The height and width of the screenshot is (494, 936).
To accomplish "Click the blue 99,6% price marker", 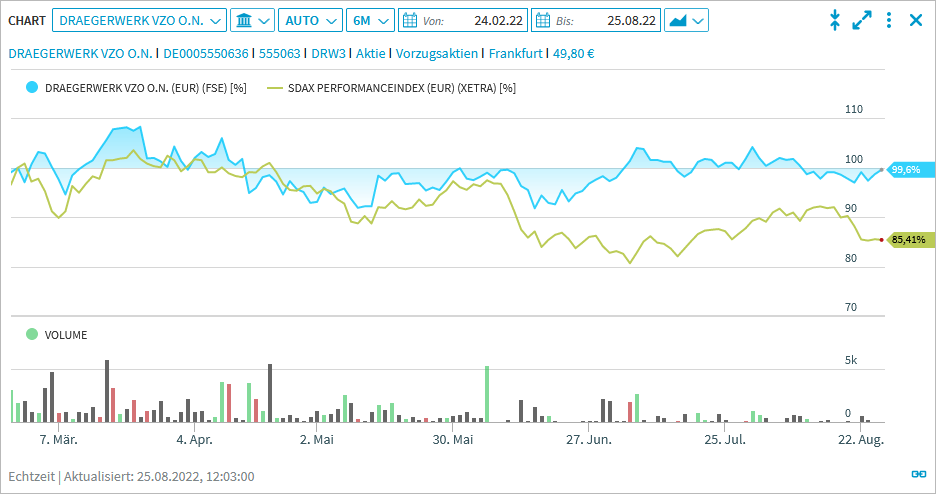I will tap(905, 170).
